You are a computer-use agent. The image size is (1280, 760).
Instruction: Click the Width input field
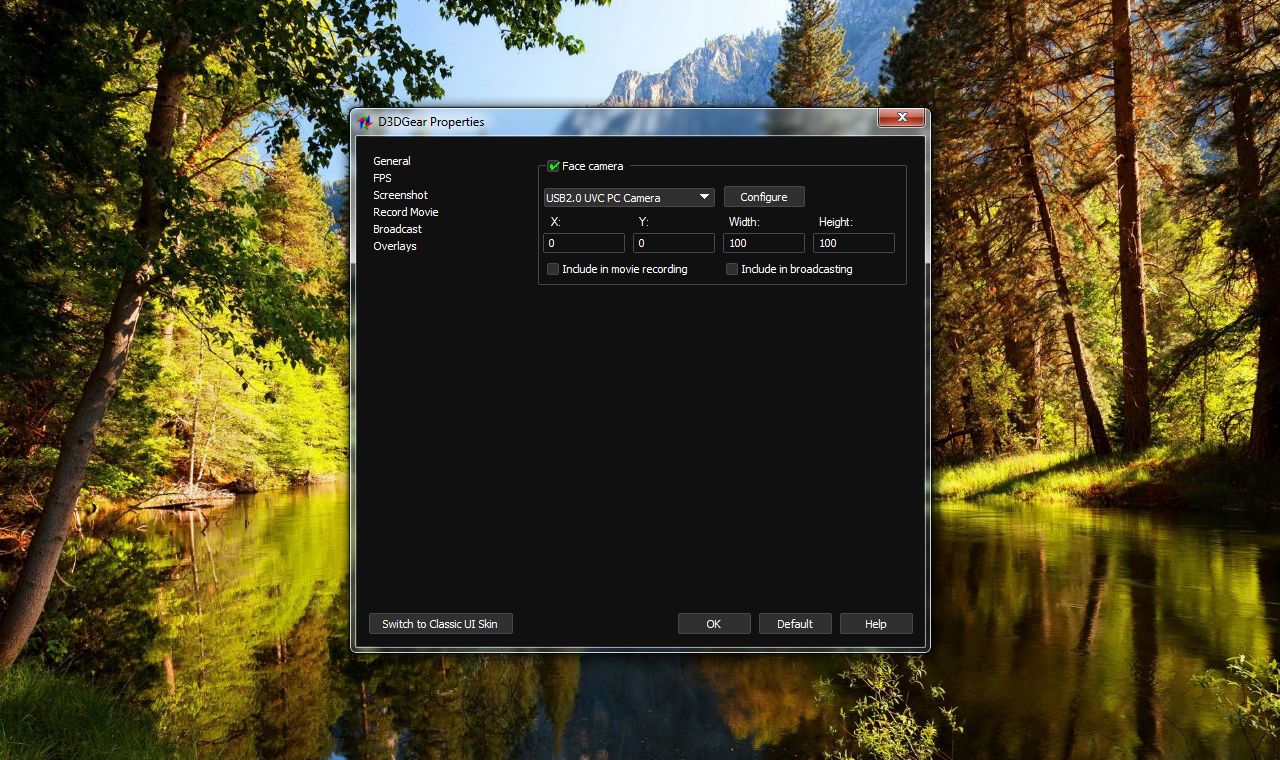coord(764,243)
